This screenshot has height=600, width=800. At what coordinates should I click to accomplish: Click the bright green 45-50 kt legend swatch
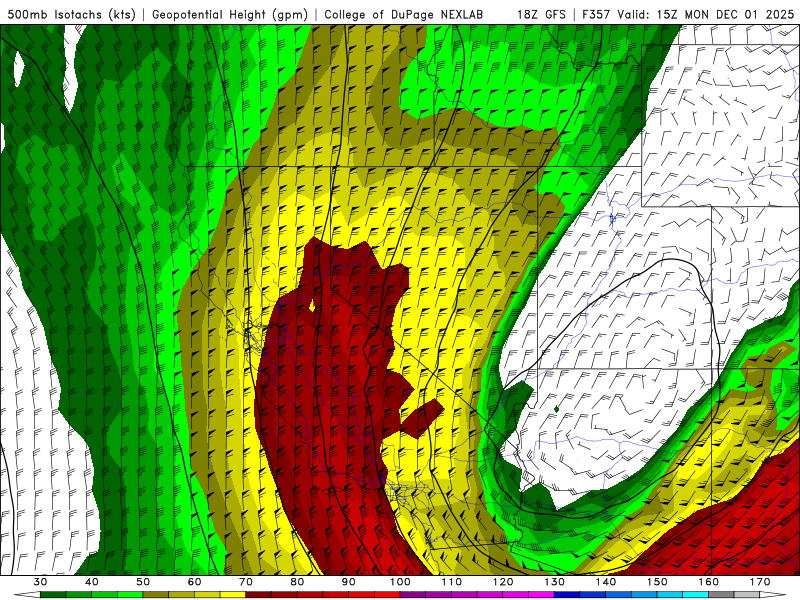tap(130, 595)
